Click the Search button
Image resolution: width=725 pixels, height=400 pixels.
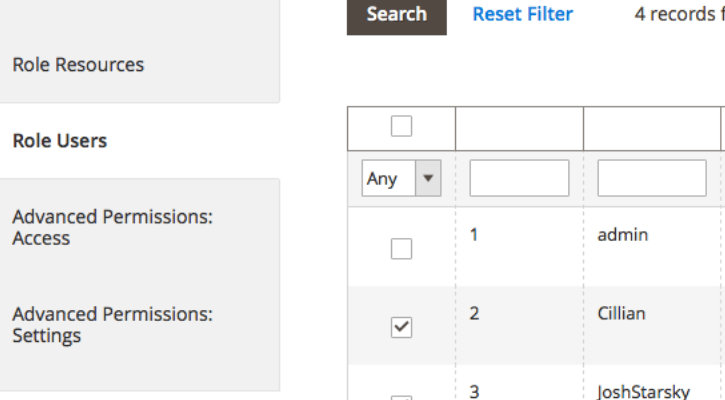point(397,15)
